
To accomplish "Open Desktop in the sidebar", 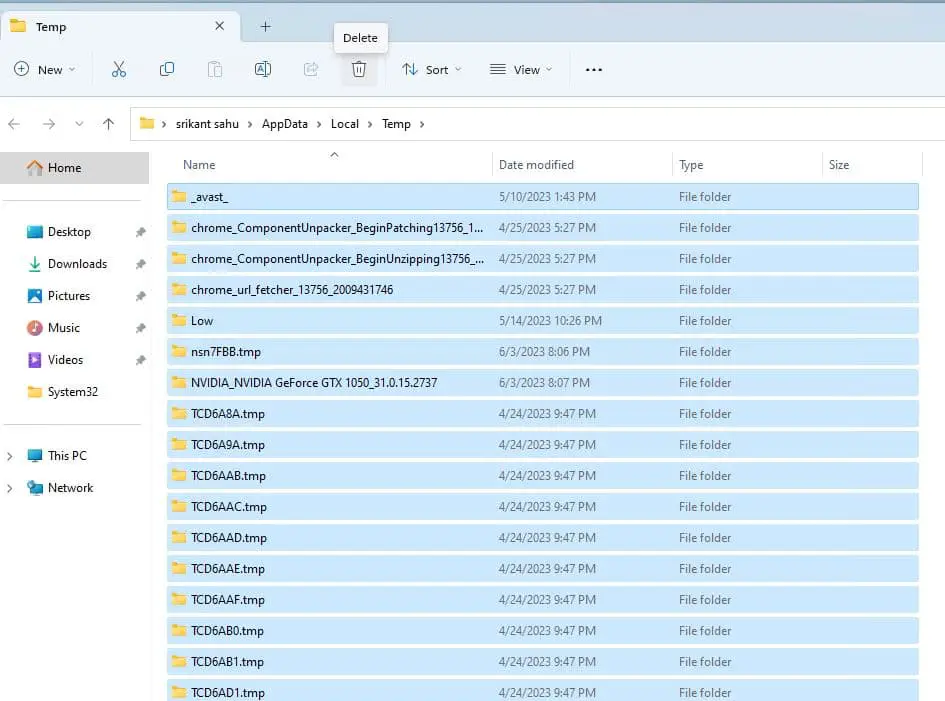I will (69, 232).
